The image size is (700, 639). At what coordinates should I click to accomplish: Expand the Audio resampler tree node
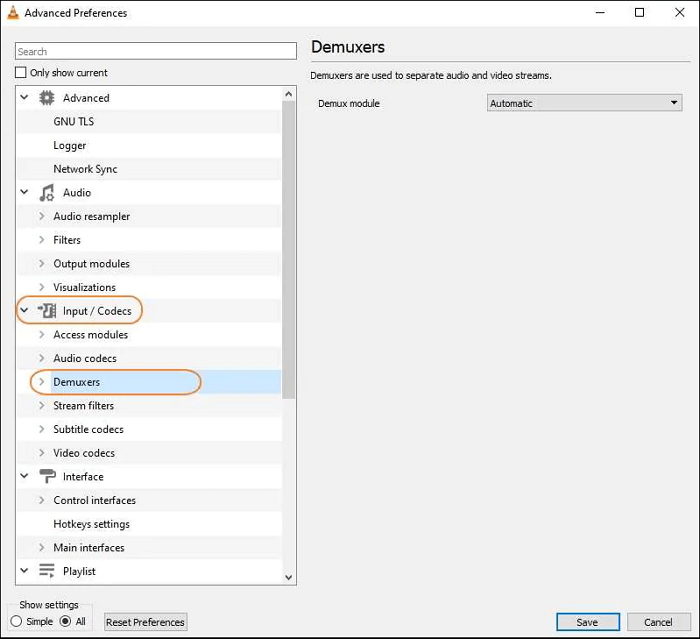(x=41, y=217)
